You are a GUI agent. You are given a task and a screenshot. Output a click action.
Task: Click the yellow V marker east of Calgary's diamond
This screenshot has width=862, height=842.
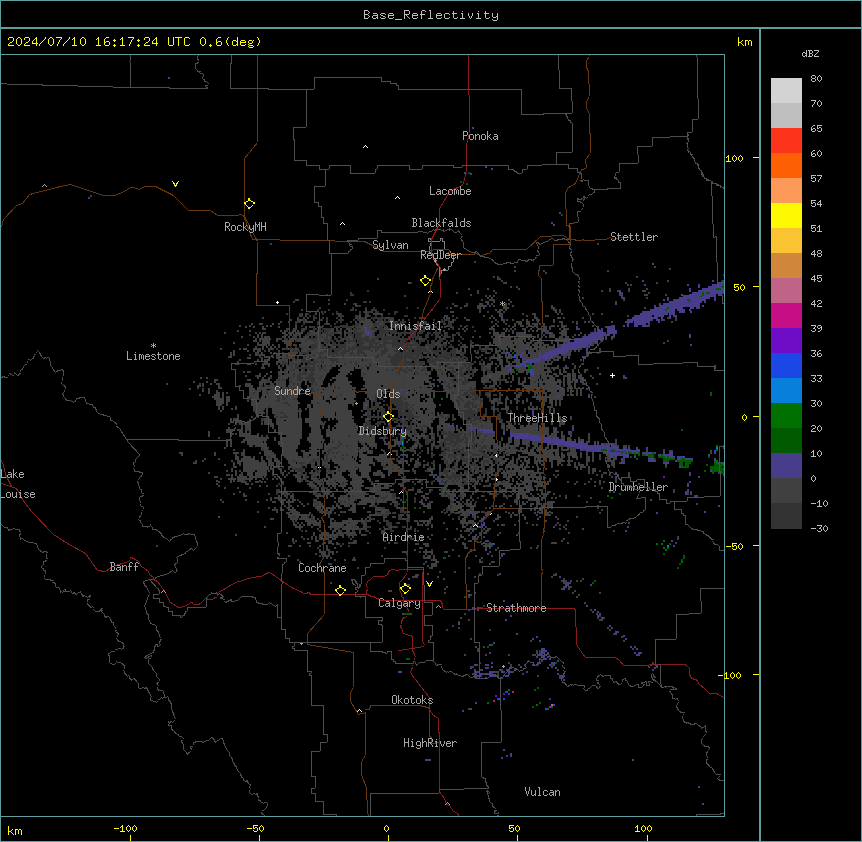click(x=429, y=584)
